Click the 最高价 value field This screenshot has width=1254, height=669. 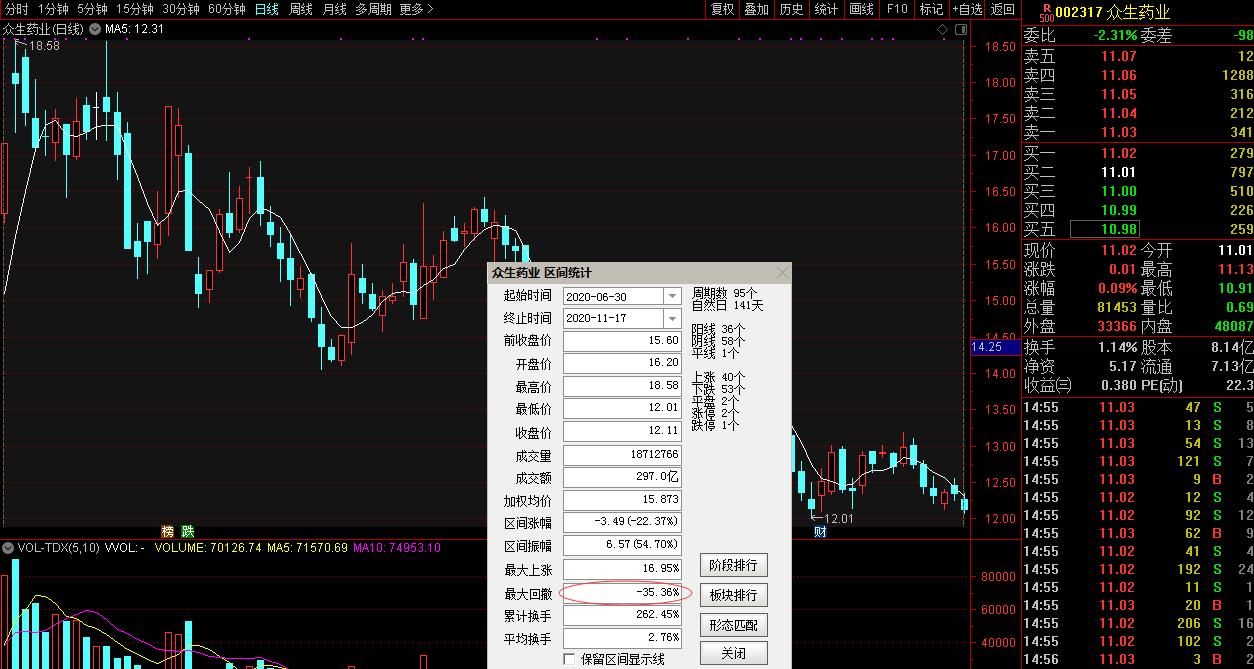click(x=620, y=385)
